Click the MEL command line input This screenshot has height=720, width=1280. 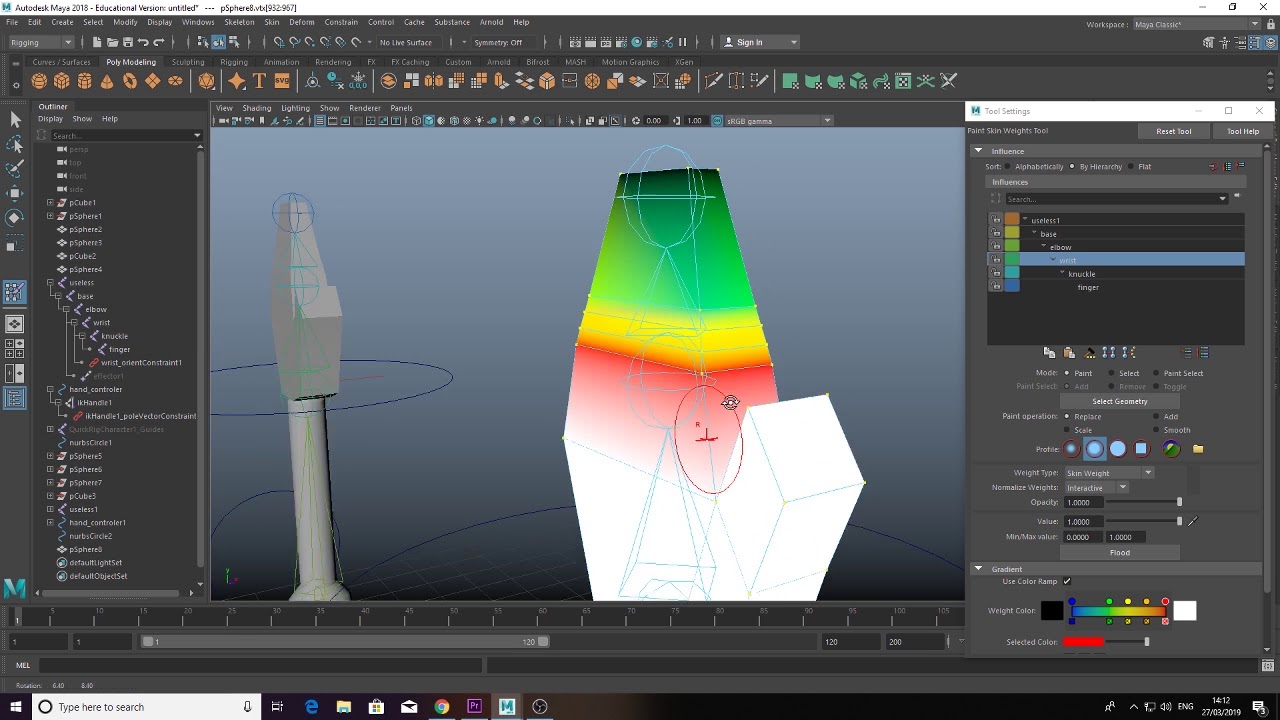261,665
